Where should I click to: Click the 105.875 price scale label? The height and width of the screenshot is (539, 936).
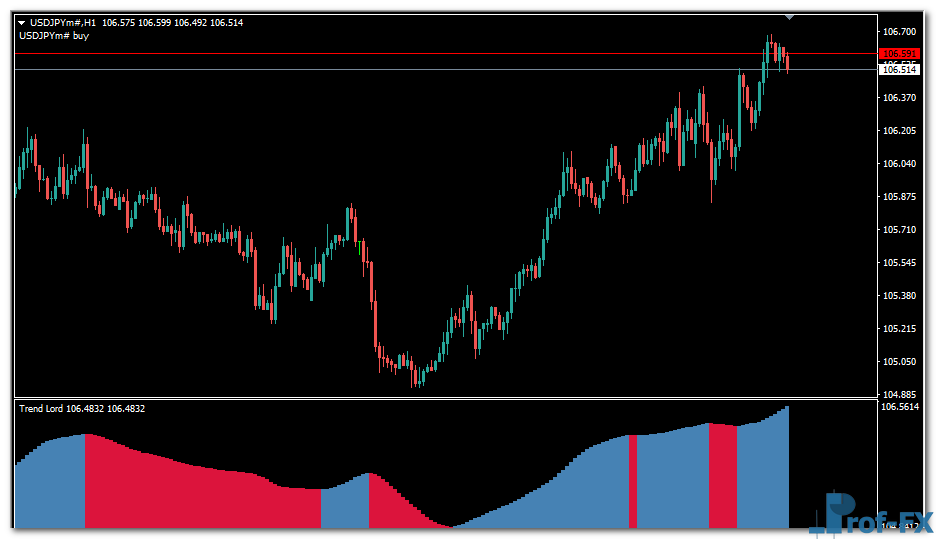coord(899,197)
